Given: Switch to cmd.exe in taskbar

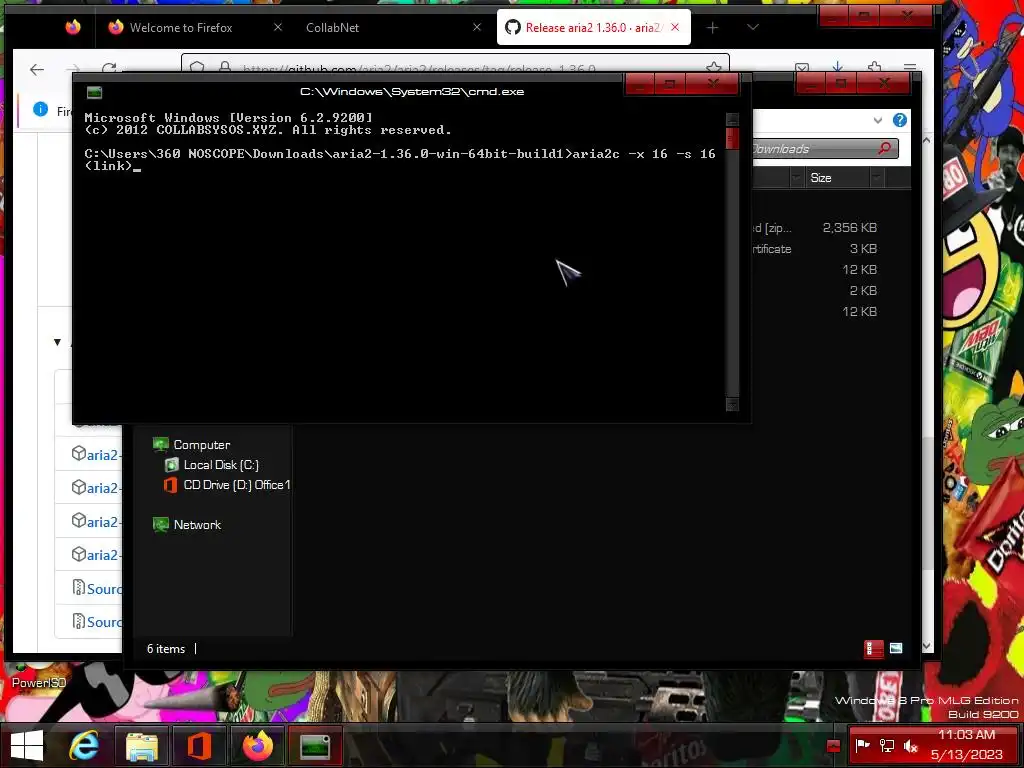Looking at the screenshot, I should pos(315,746).
